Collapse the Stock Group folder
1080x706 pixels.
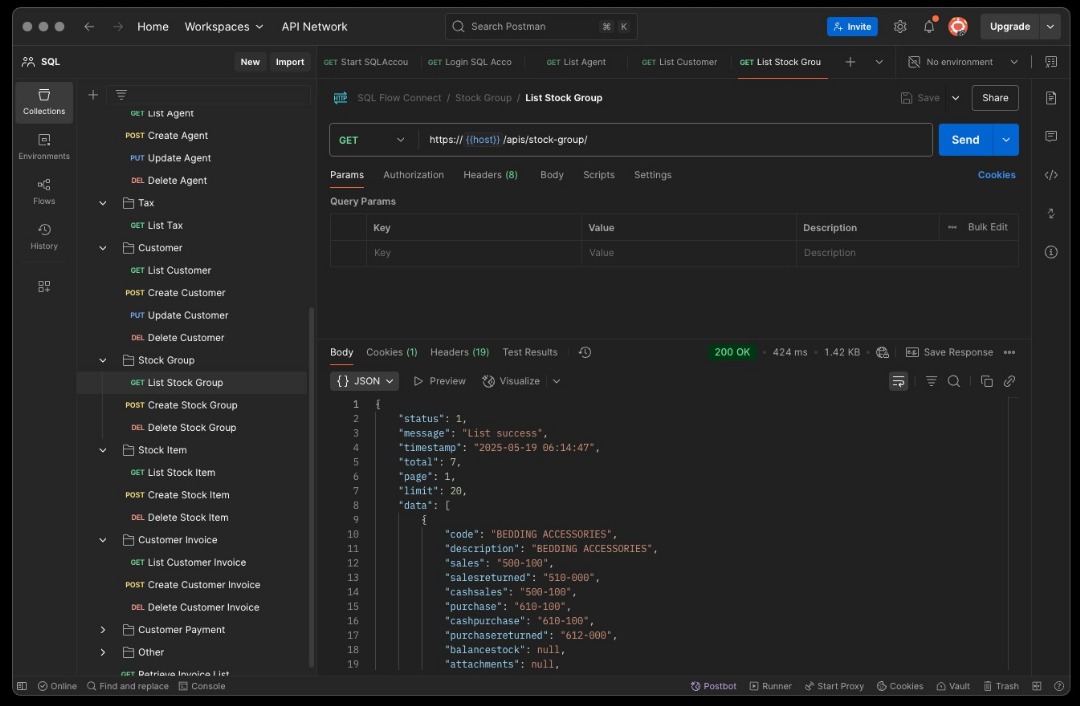coord(103,360)
